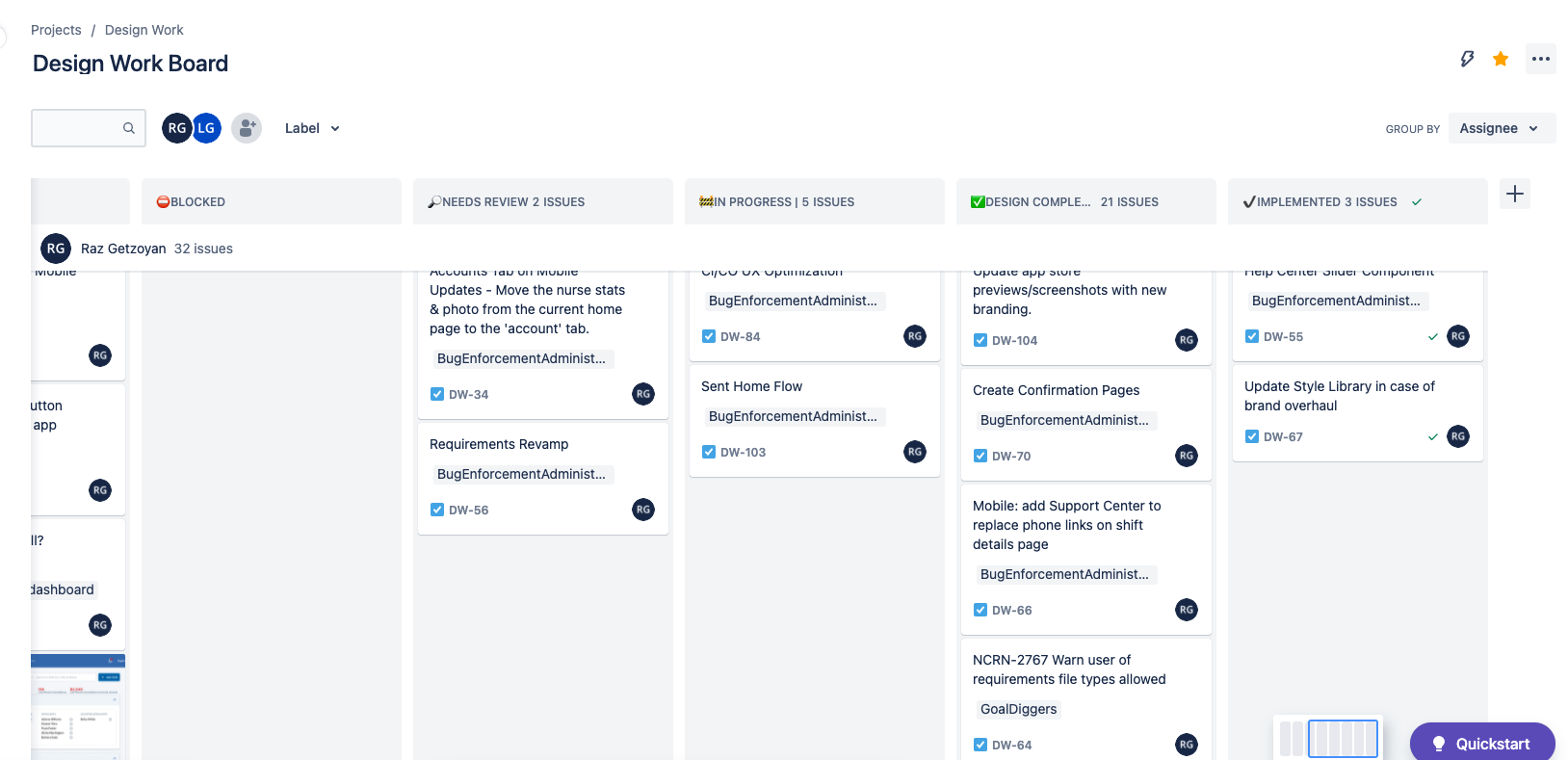Image resolution: width=1568 pixels, height=760 pixels.
Task: Toggle the star favorite icon
Action: point(1501,59)
